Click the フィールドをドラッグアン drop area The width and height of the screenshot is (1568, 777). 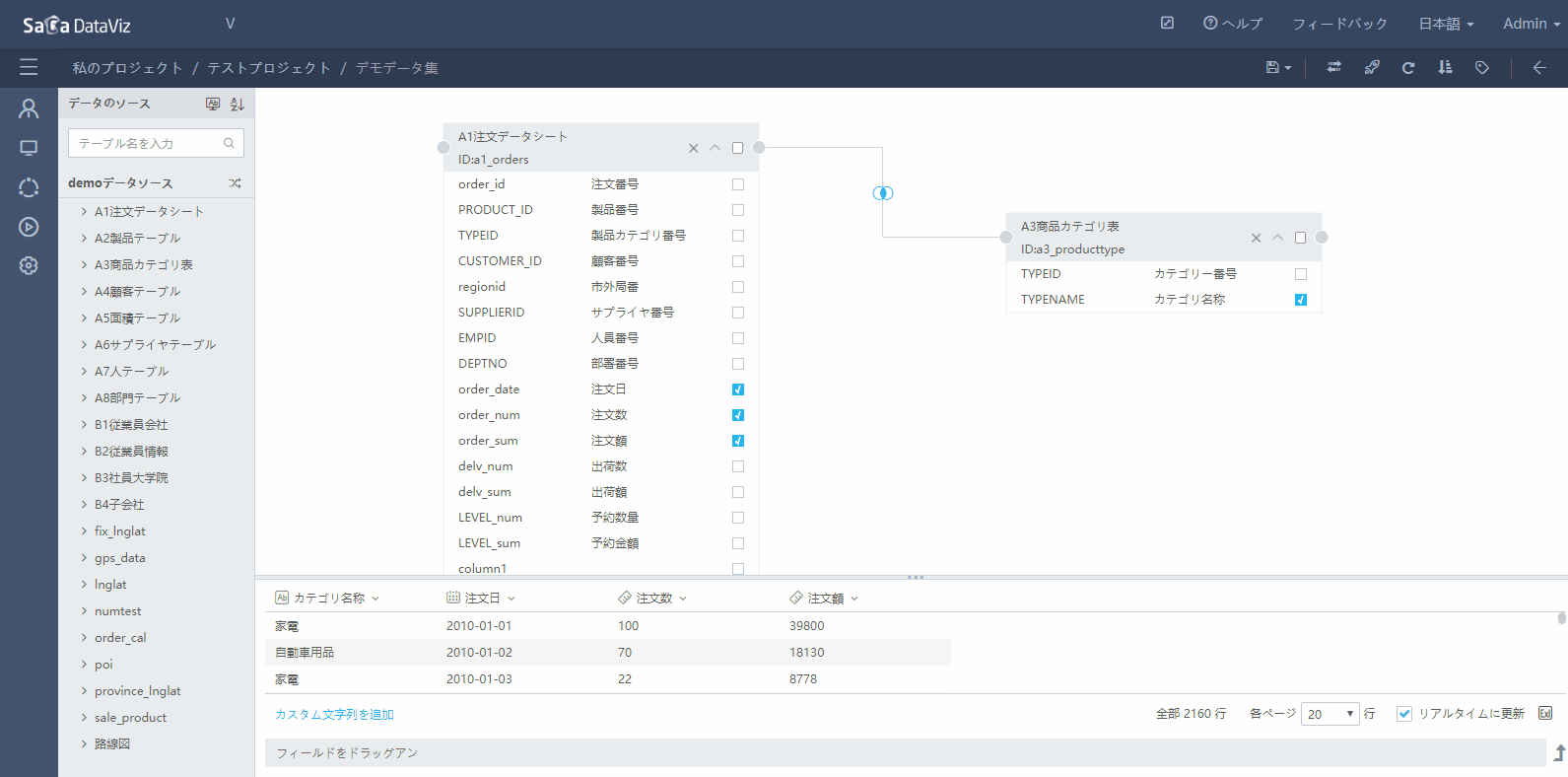905,752
